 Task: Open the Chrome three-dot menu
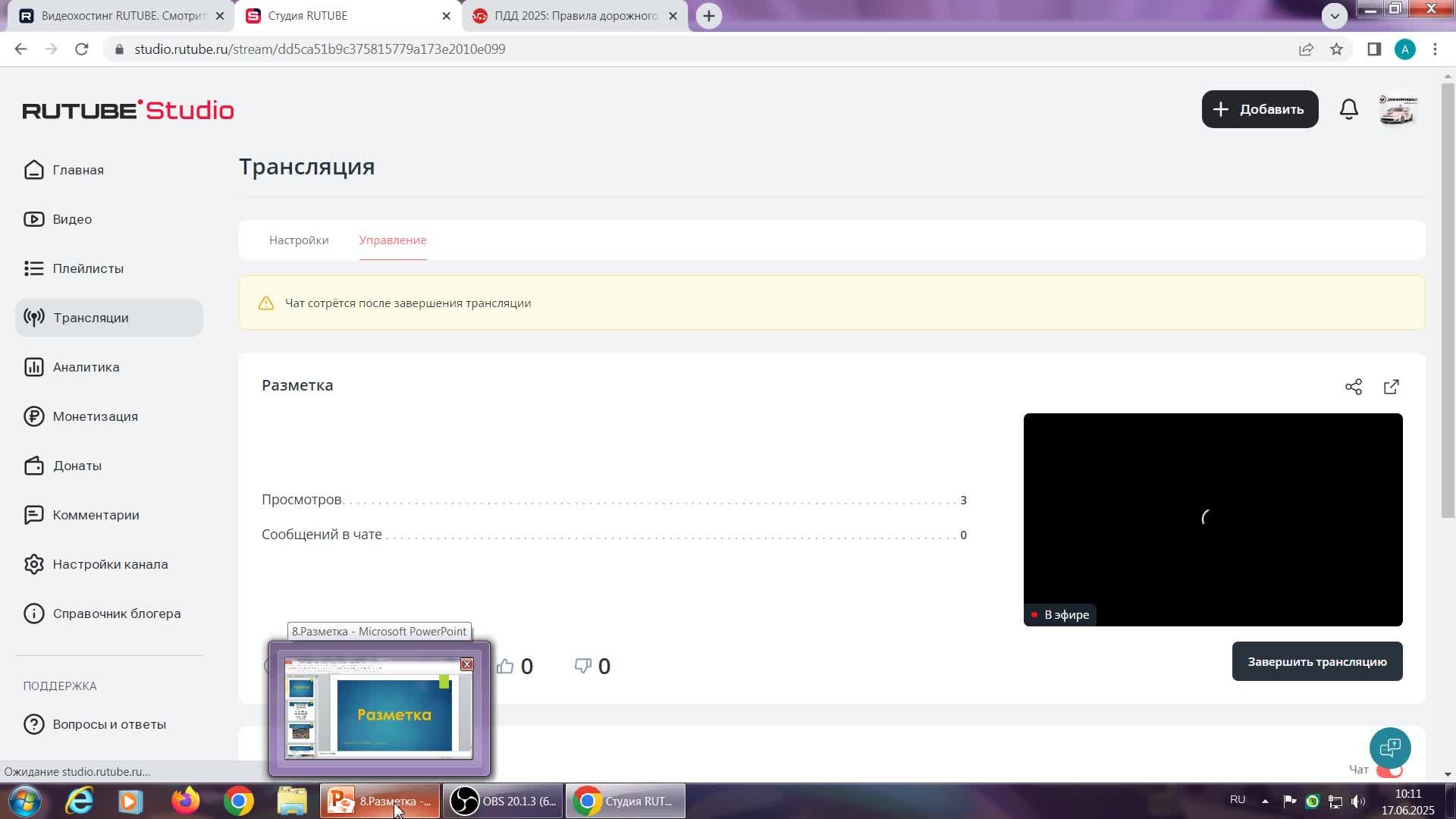(1434, 49)
